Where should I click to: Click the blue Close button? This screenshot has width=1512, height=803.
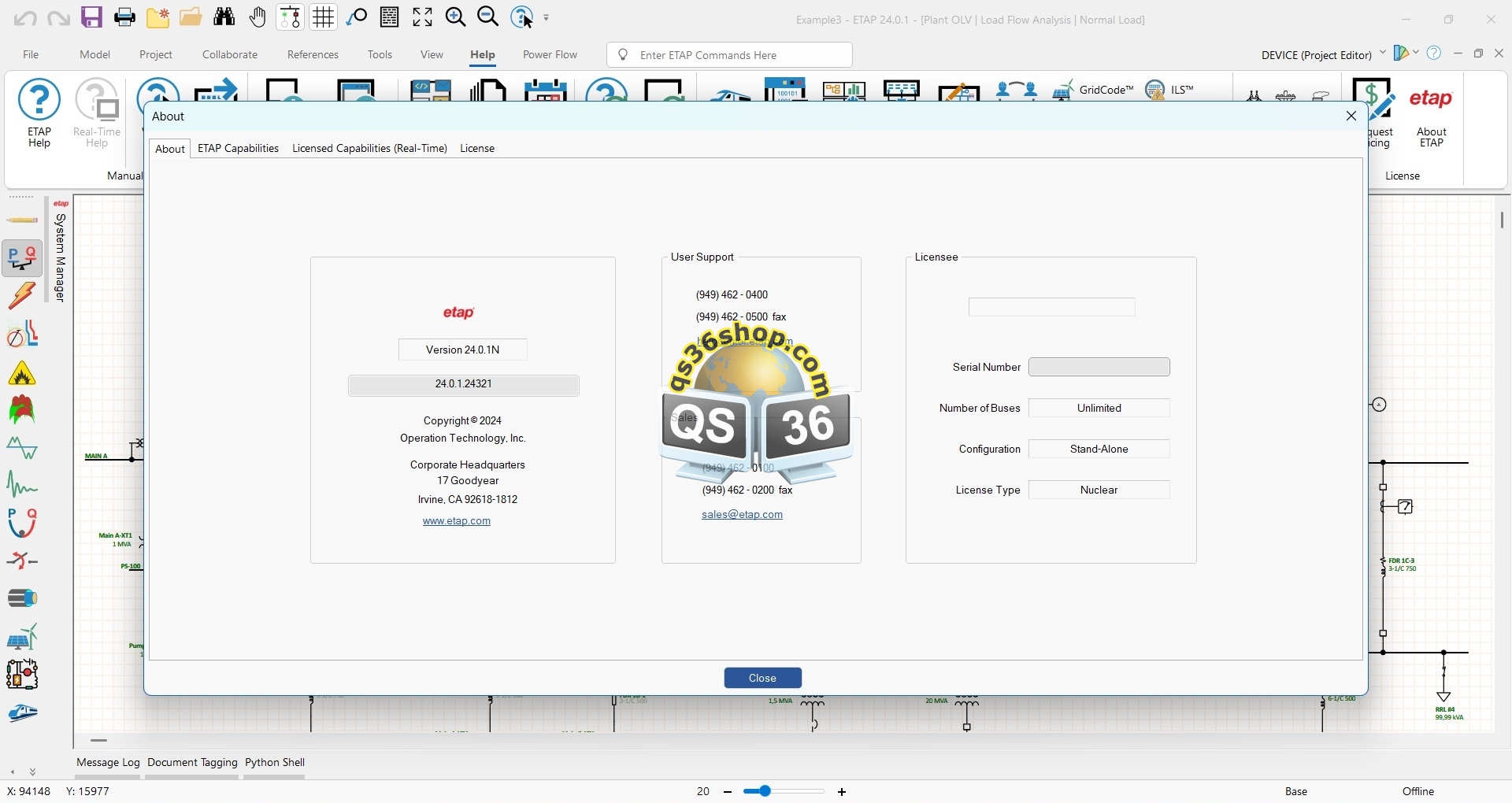pyautogui.click(x=763, y=678)
